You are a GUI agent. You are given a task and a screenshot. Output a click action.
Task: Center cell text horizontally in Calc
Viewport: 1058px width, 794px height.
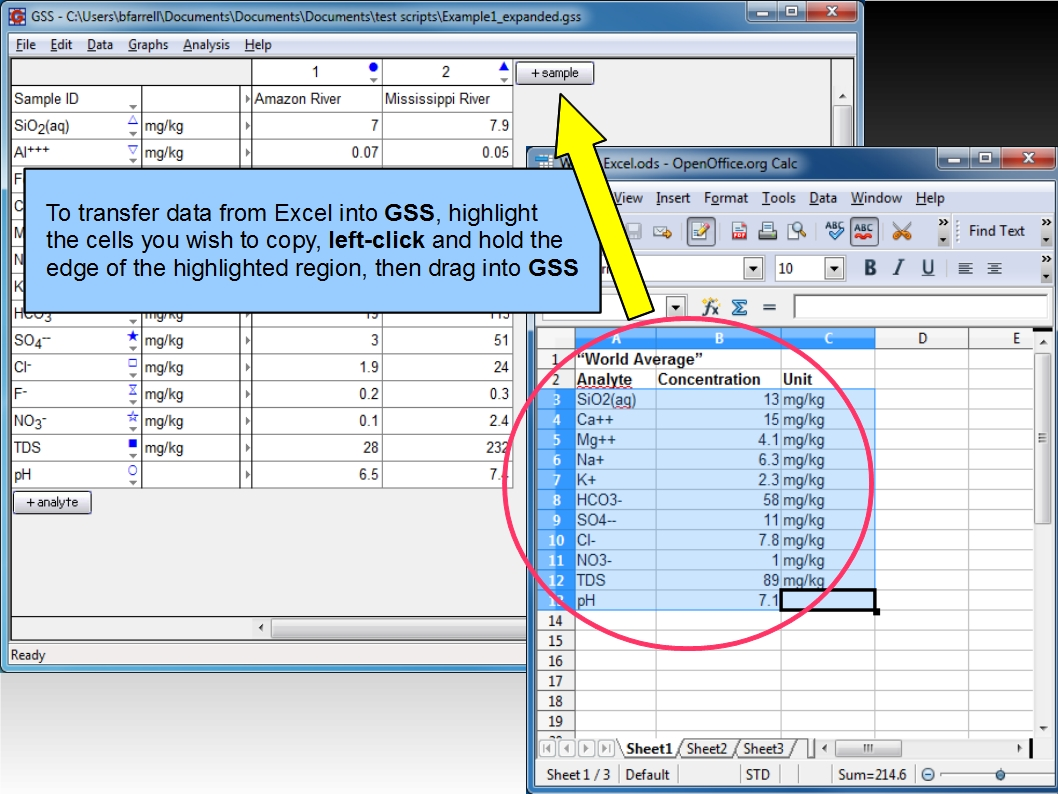point(994,268)
